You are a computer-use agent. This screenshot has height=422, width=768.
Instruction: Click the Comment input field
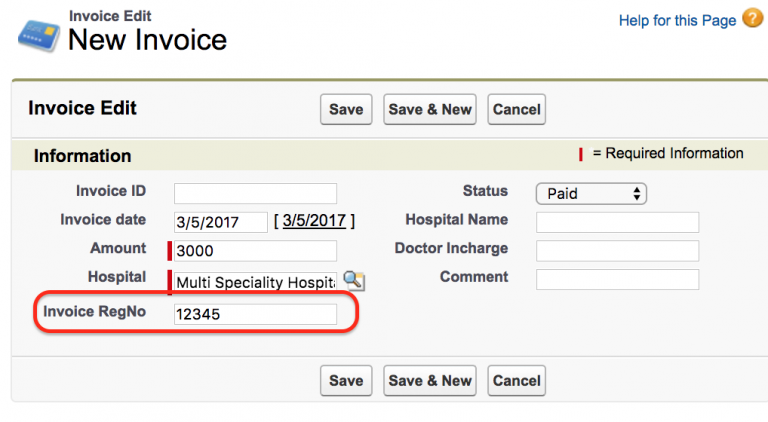click(617, 279)
